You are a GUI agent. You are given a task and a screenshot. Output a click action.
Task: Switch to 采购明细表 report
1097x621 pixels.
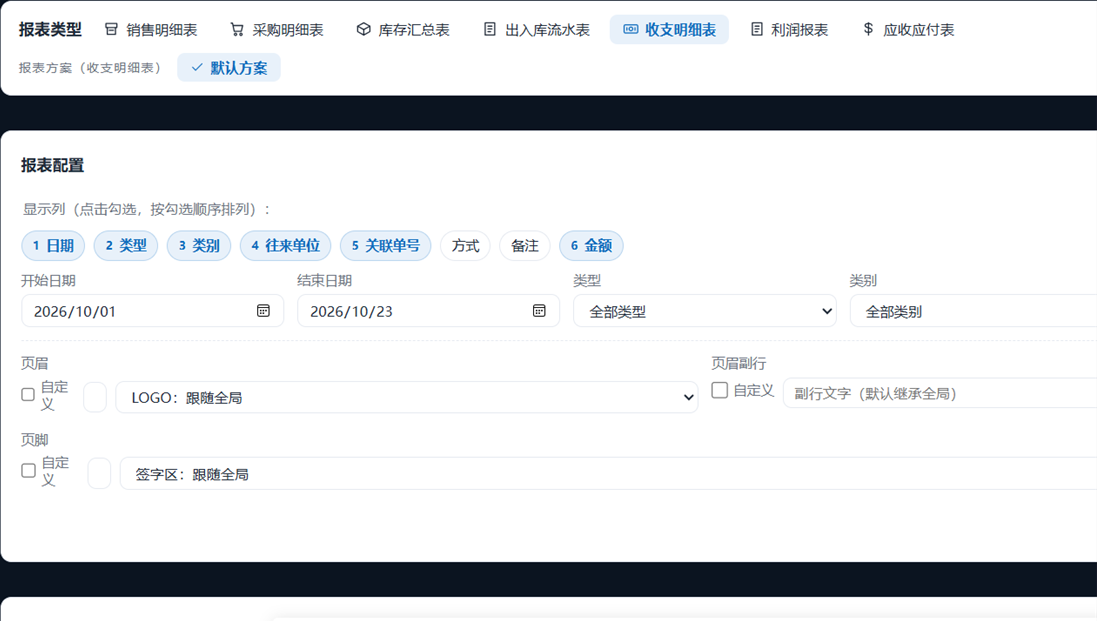coord(276,29)
